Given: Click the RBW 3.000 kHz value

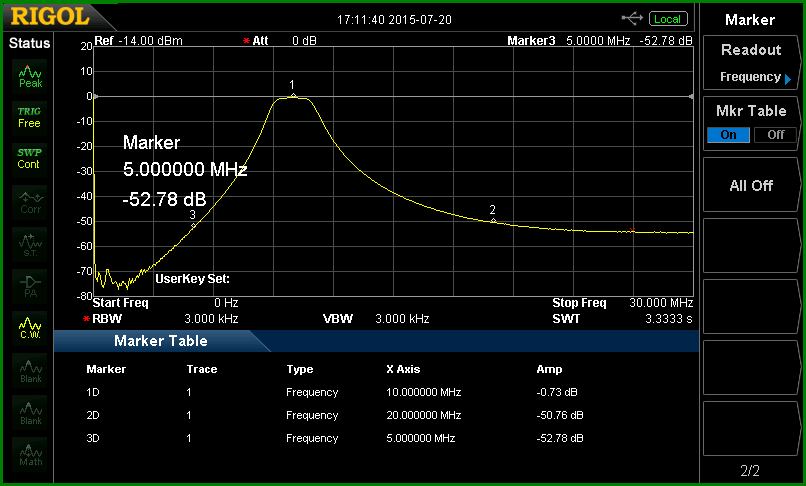Looking at the screenshot, I should (211, 319).
